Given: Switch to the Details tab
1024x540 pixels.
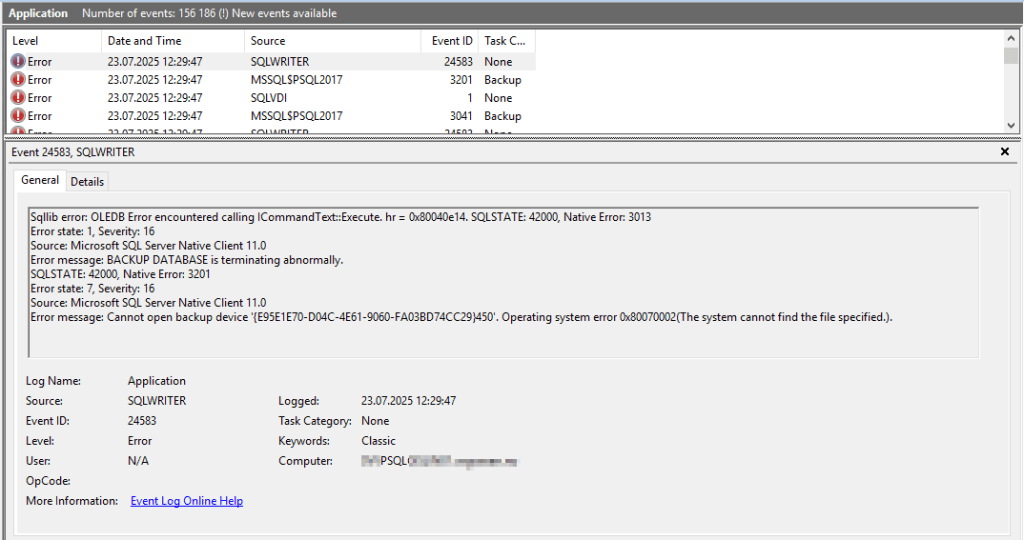Looking at the screenshot, I should (87, 181).
